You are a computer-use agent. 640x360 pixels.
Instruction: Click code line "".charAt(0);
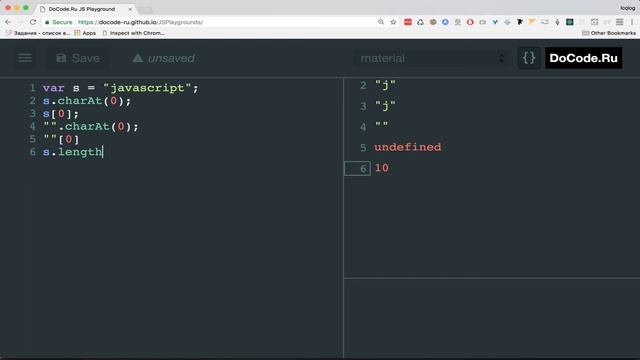(x=91, y=127)
